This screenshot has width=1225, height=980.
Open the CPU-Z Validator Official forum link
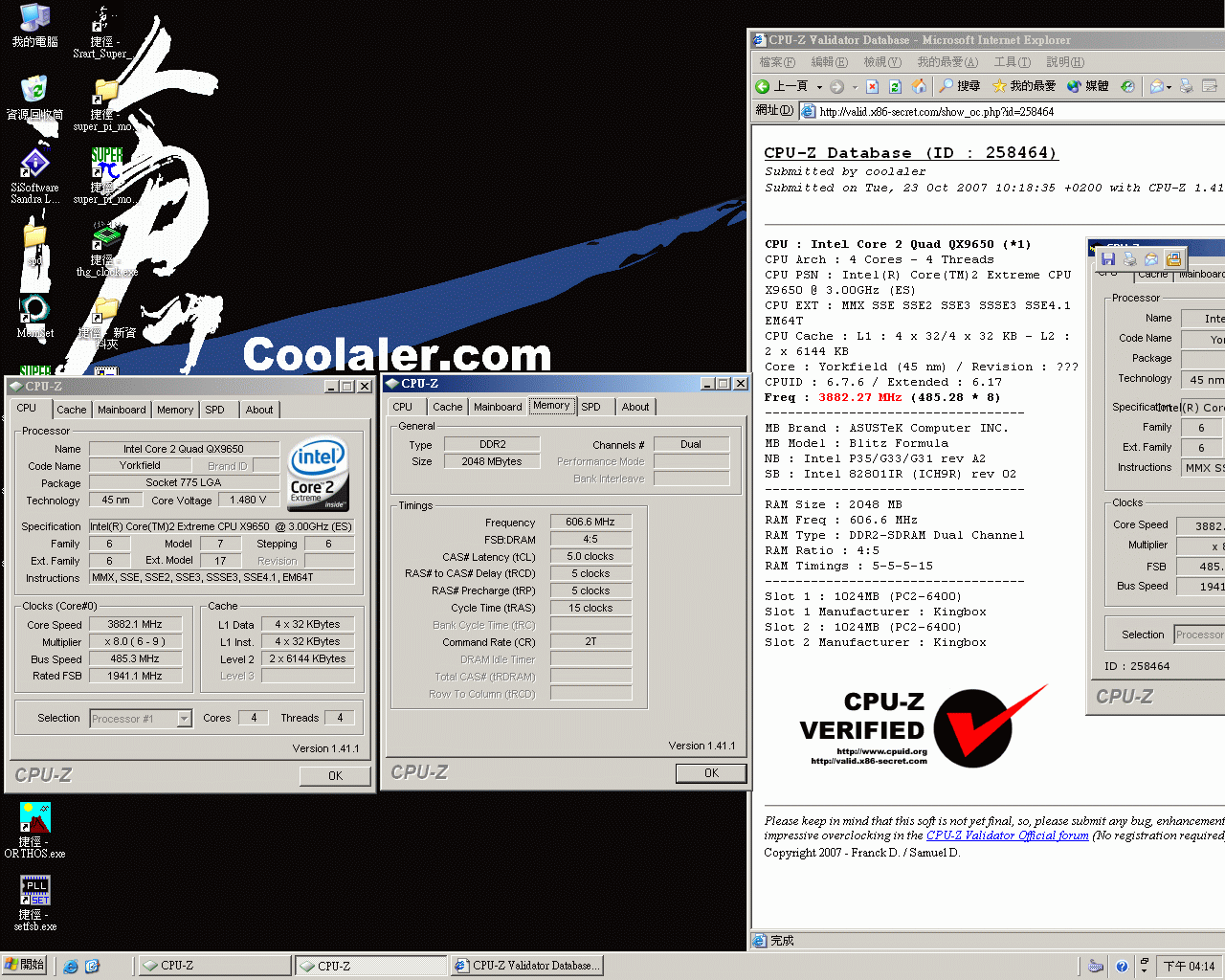(1008, 835)
